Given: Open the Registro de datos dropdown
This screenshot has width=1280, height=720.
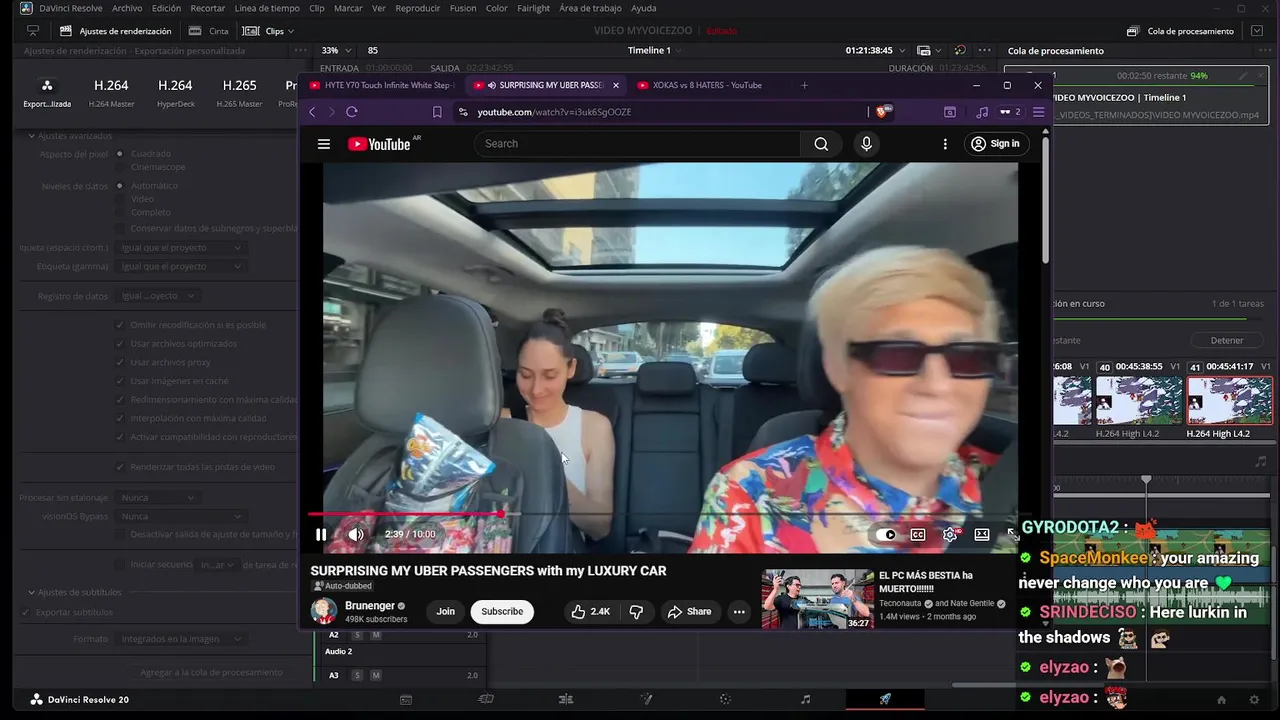Looking at the screenshot, I should click(158, 296).
